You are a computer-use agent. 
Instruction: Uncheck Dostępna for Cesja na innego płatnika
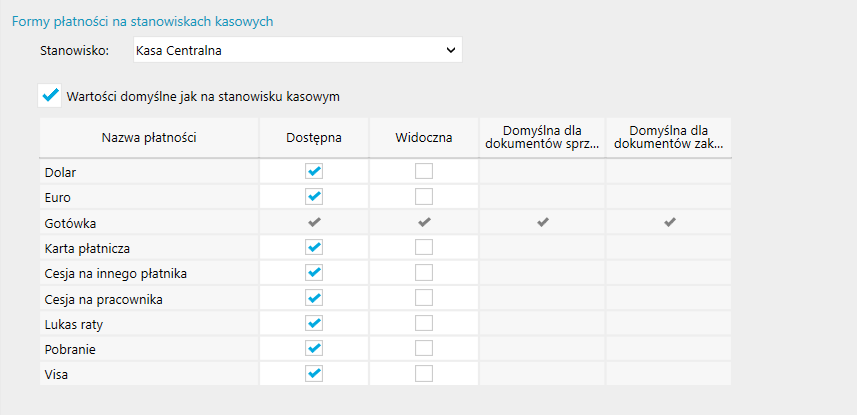[314, 272]
